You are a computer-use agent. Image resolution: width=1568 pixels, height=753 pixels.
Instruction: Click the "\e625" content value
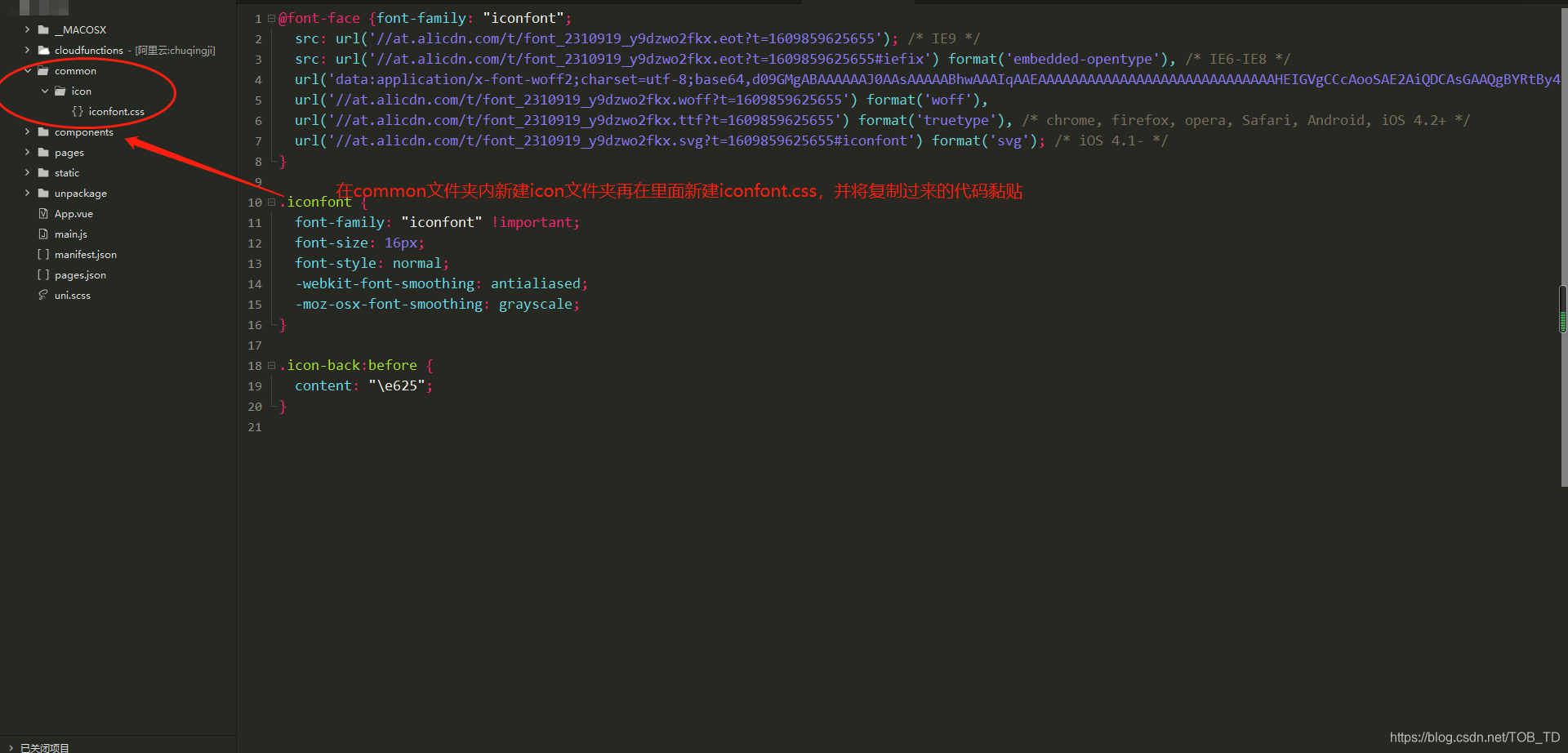(396, 386)
